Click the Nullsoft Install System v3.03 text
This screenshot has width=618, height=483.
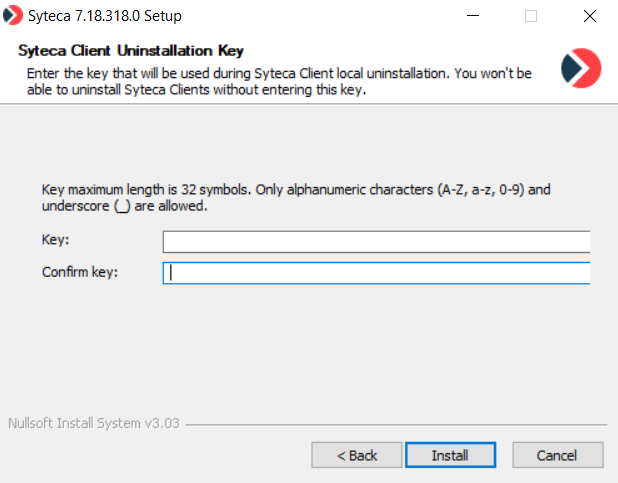click(x=93, y=423)
